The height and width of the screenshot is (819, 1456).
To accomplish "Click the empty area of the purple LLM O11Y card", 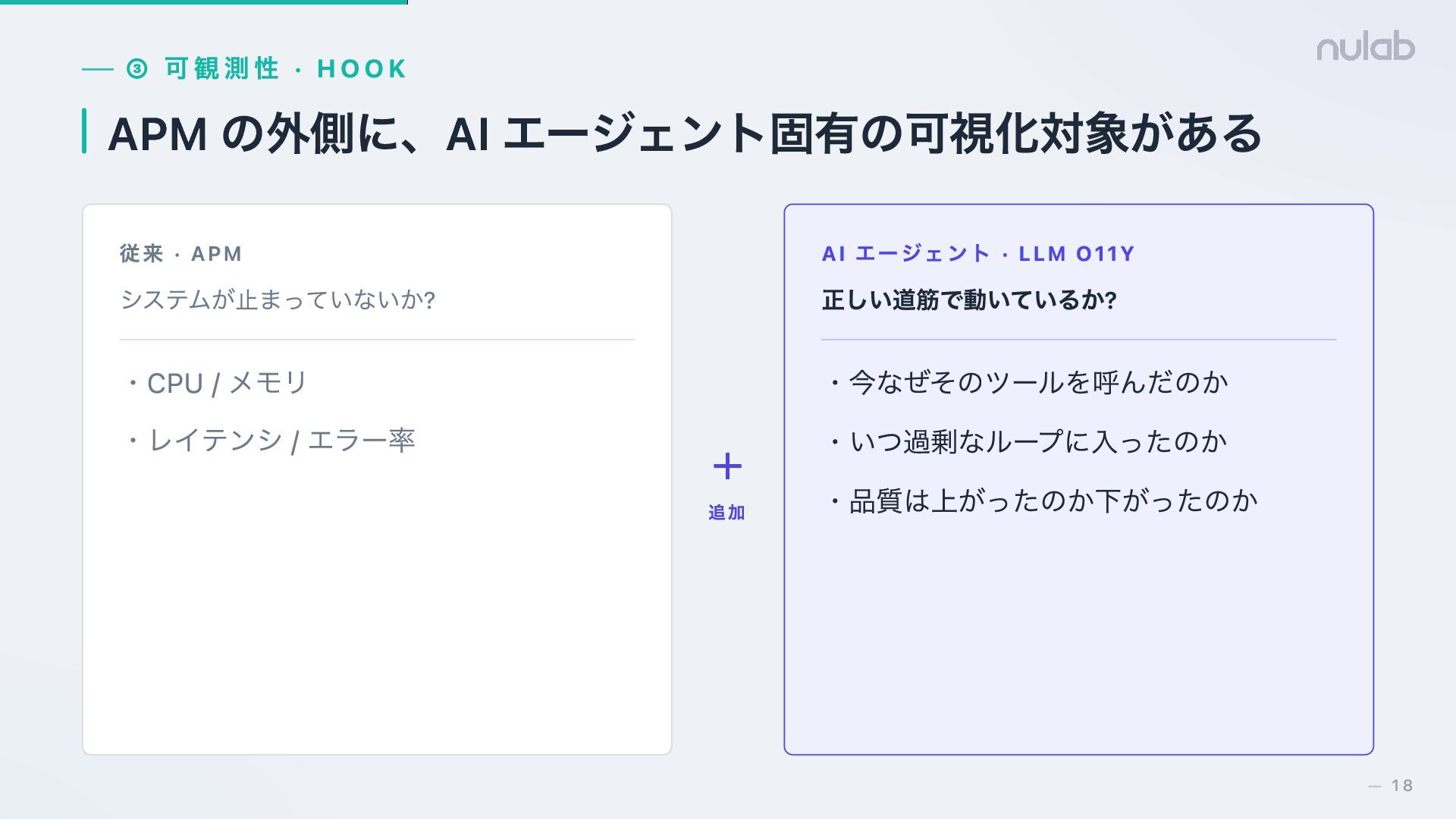I will tap(1078, 637).
